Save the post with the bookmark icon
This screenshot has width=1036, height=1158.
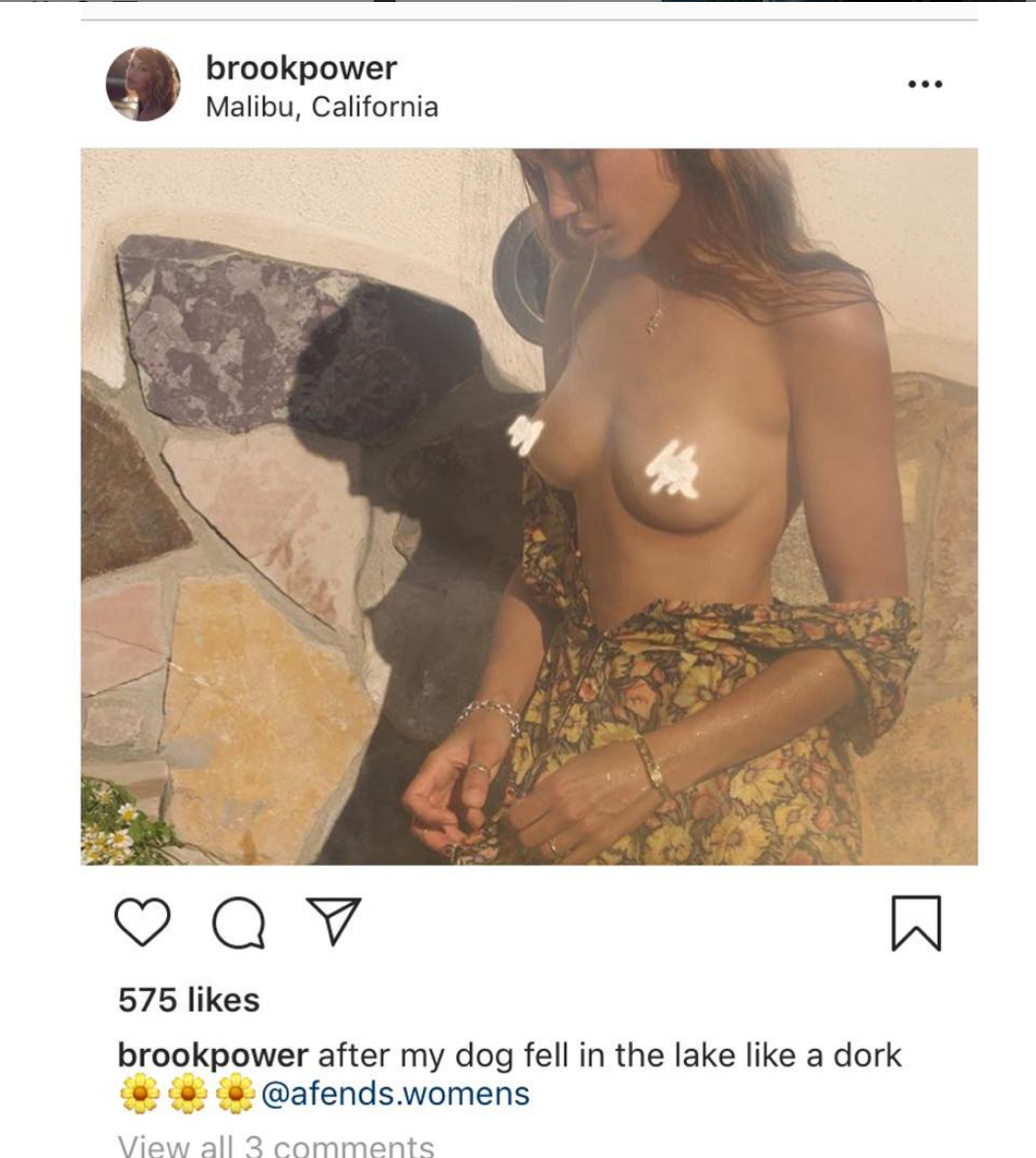916,923
